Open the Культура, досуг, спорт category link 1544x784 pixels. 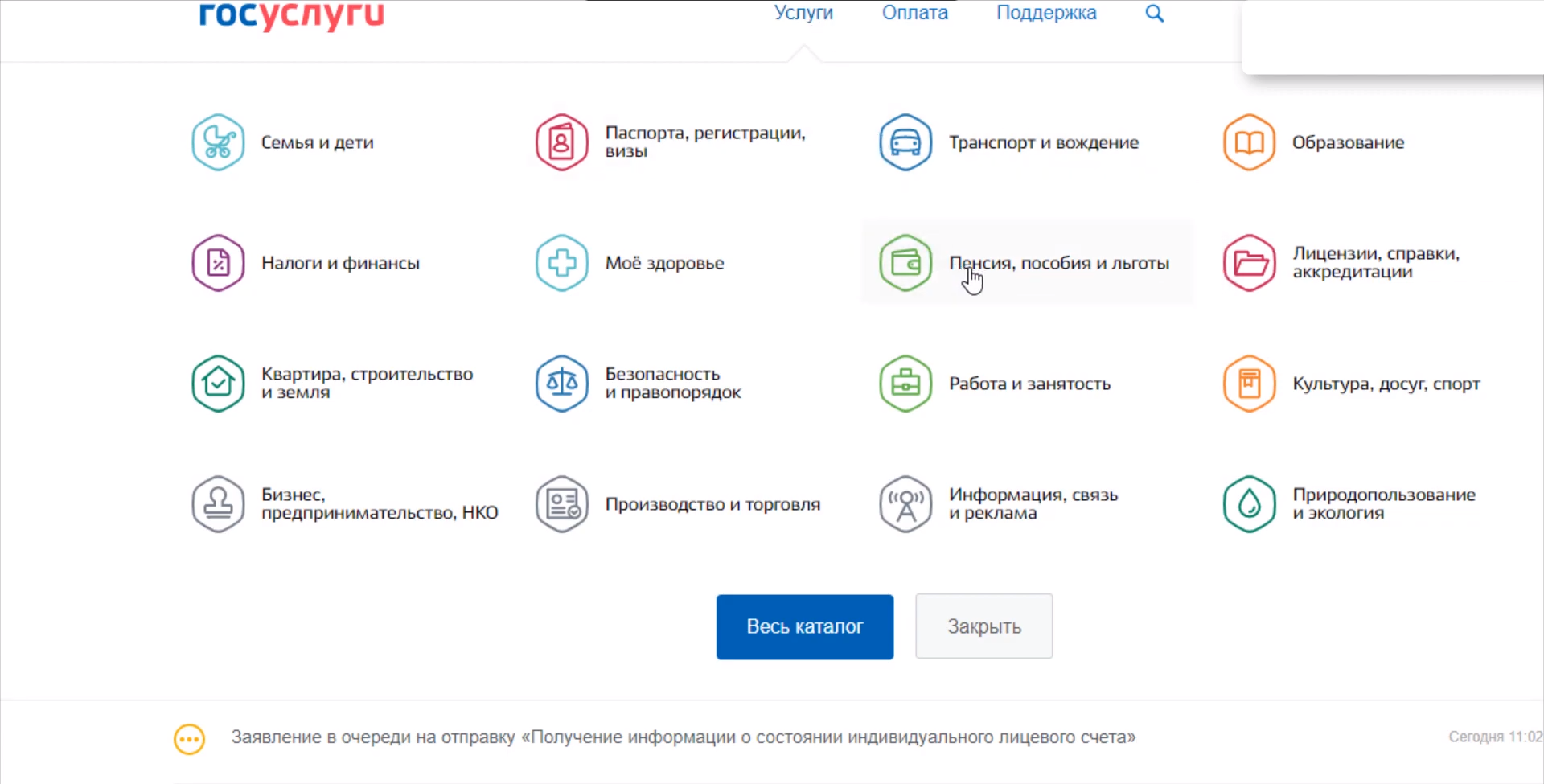tap(1386, 384)
